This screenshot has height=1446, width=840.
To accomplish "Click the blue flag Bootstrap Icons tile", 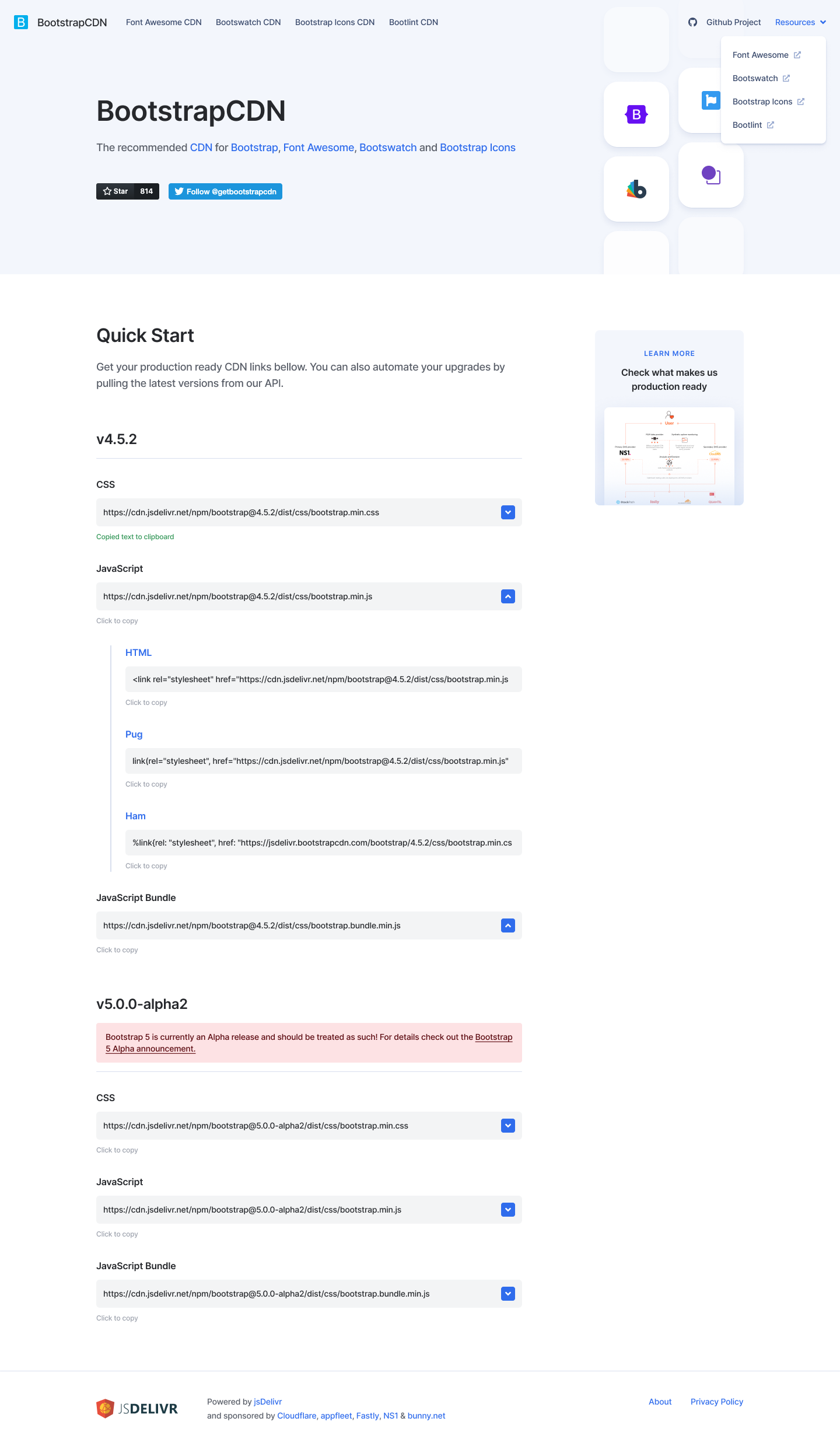I will pos(710,100).
